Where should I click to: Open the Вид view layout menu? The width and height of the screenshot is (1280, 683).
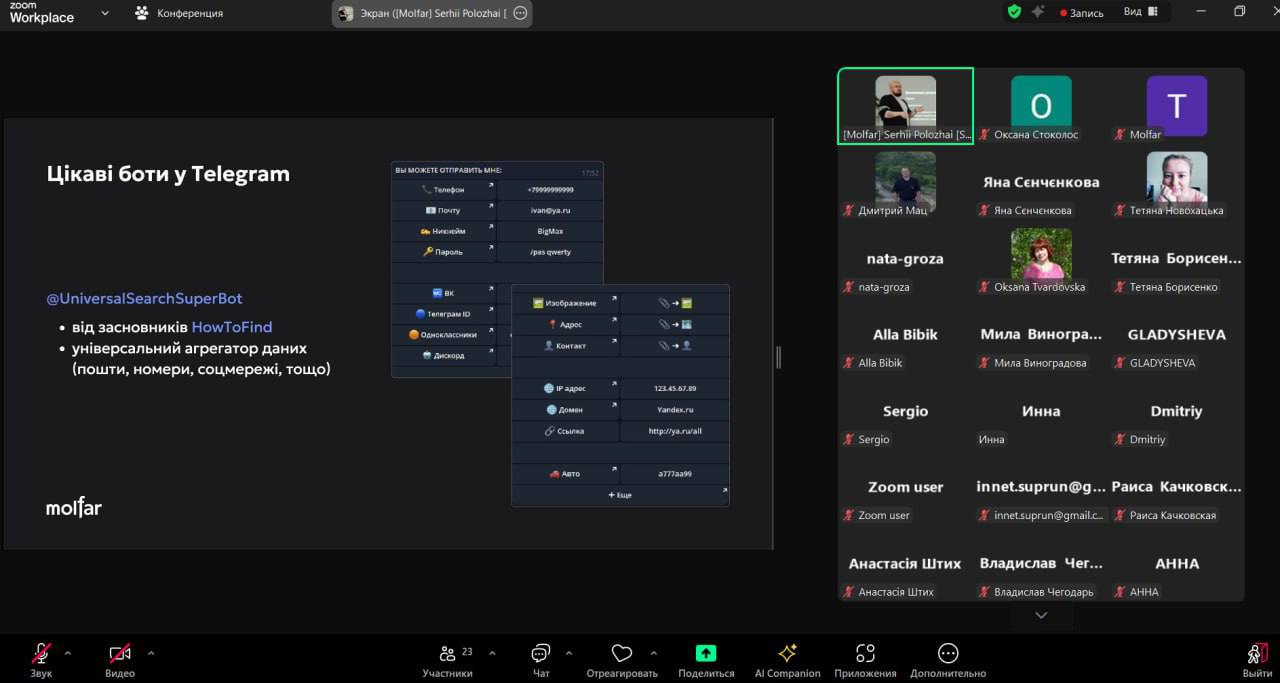1141,12
